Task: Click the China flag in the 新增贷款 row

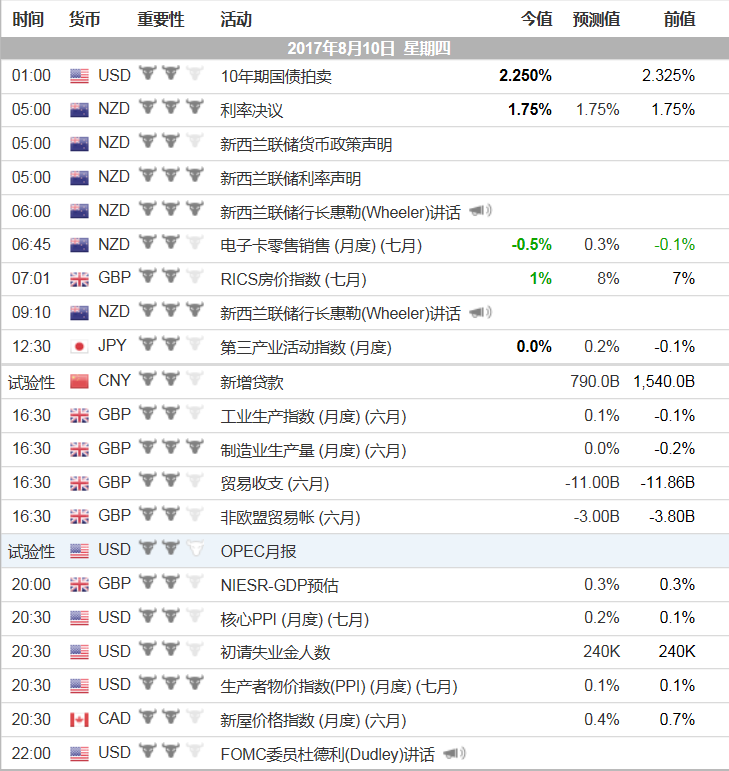Action: [79, 381]
